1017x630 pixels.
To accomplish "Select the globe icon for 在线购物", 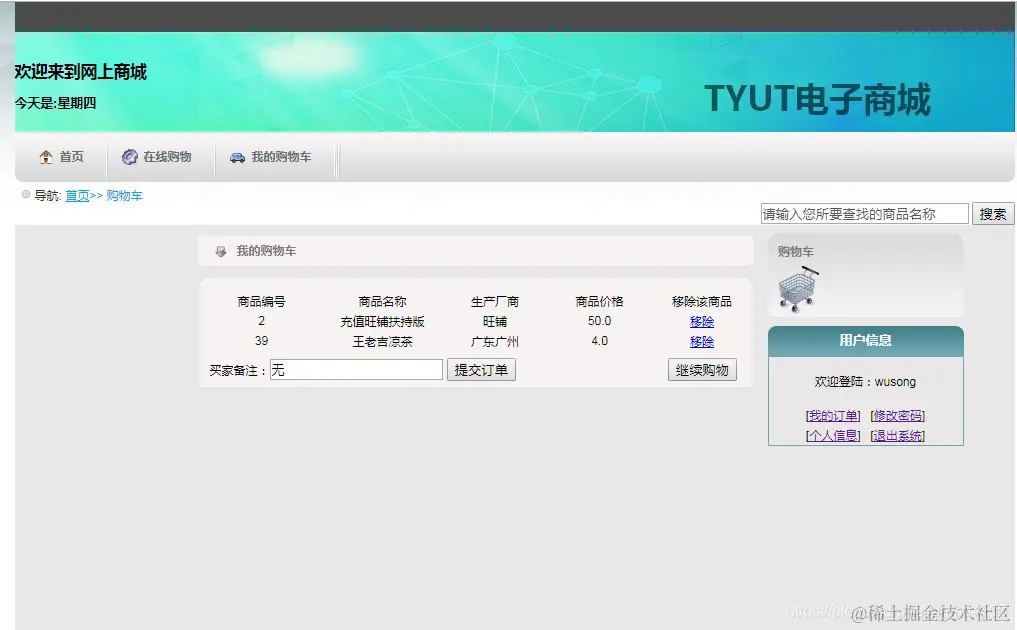I will point(129,157).
